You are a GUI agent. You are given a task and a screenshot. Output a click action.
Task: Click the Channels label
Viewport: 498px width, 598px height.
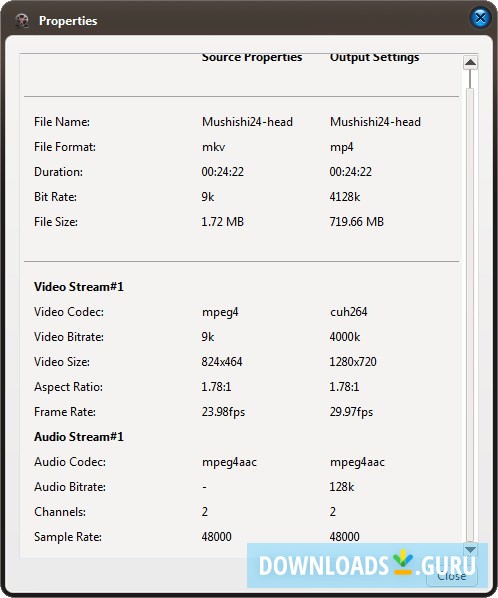coord(60,512)
